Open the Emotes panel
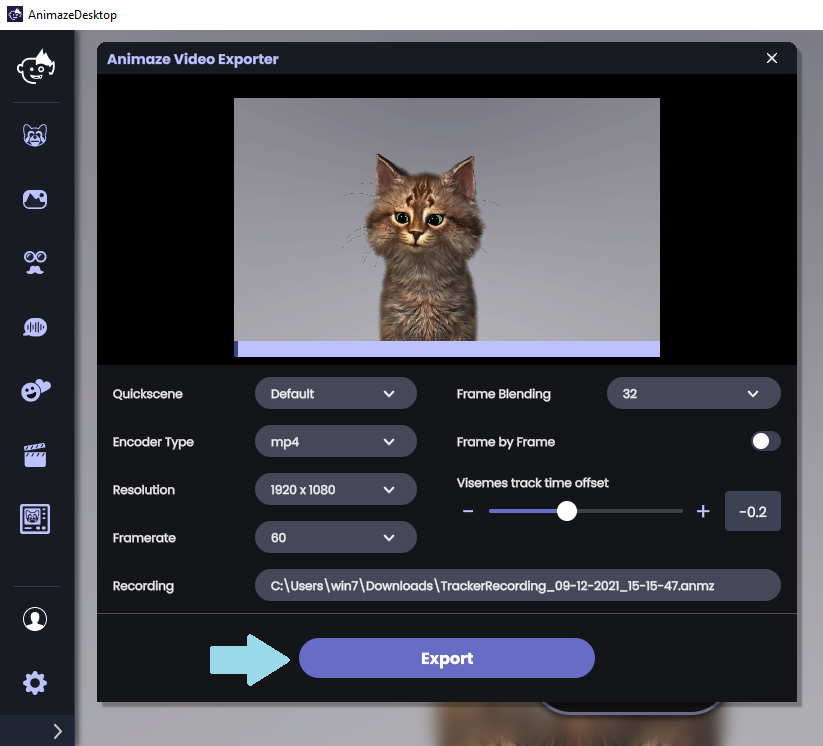This screenshot has height=746, width=823. 35,391
